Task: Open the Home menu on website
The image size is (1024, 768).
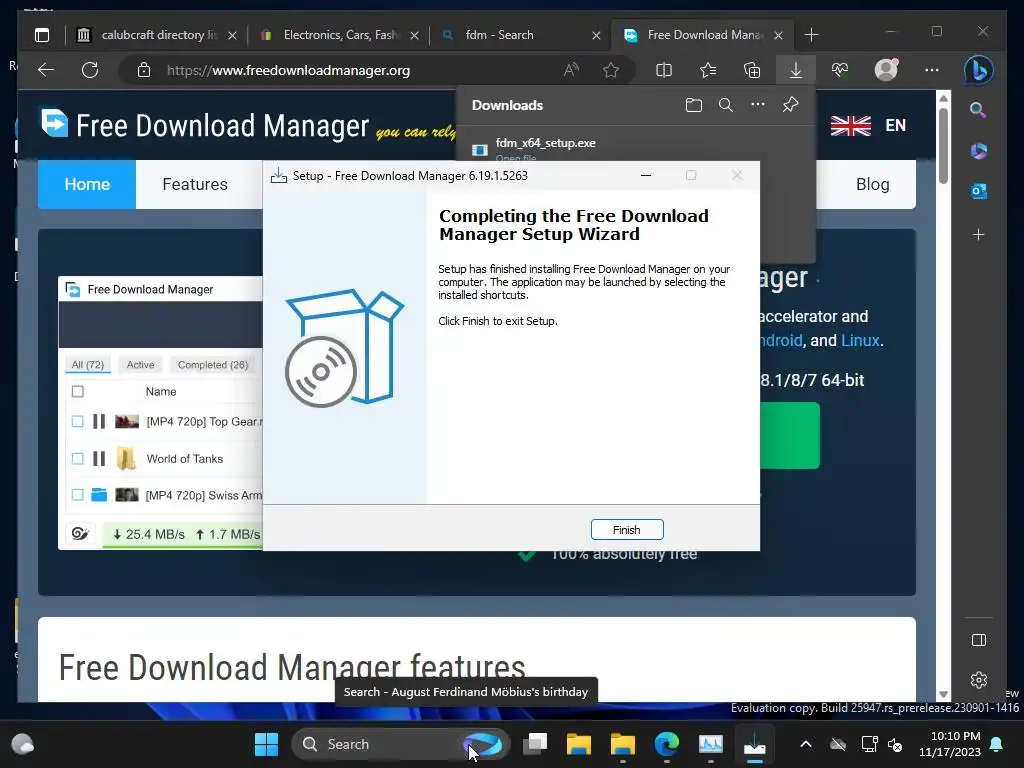Action: click(87, 184)
